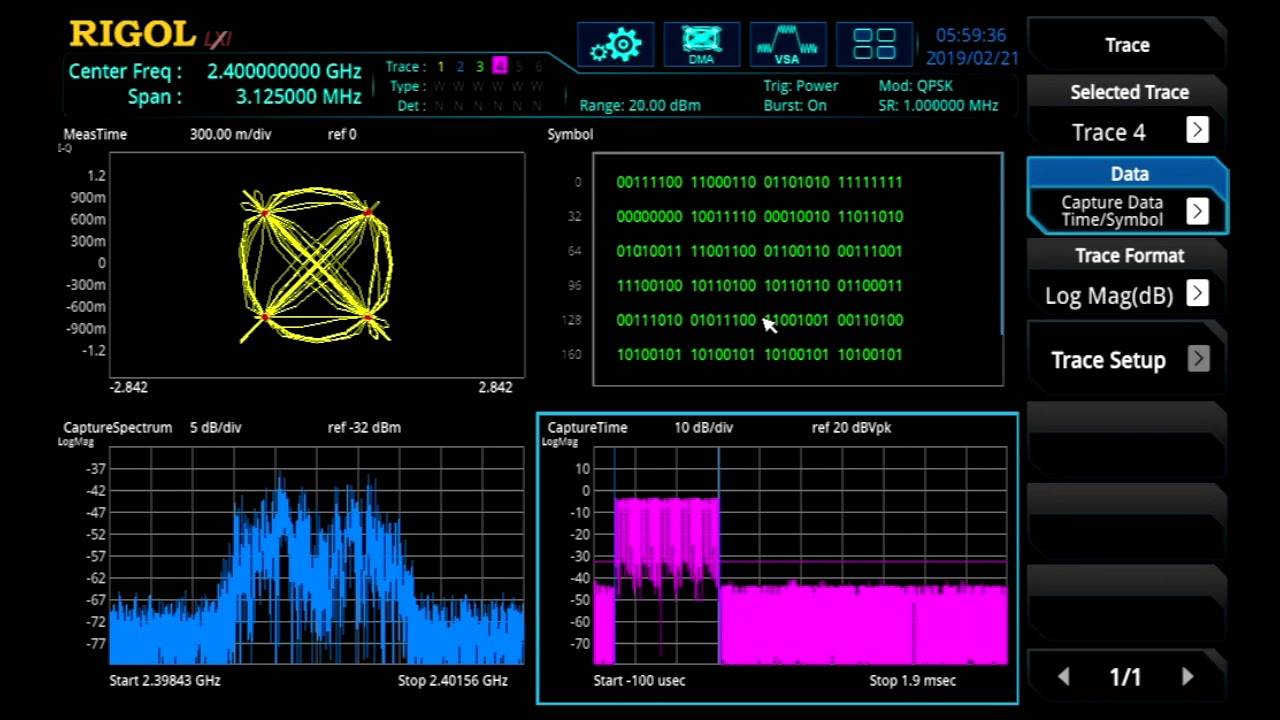The width and height of the screenshot is (1280, 720).
Task: Open the Trace Setup menu item
Action: [1127, 359]
